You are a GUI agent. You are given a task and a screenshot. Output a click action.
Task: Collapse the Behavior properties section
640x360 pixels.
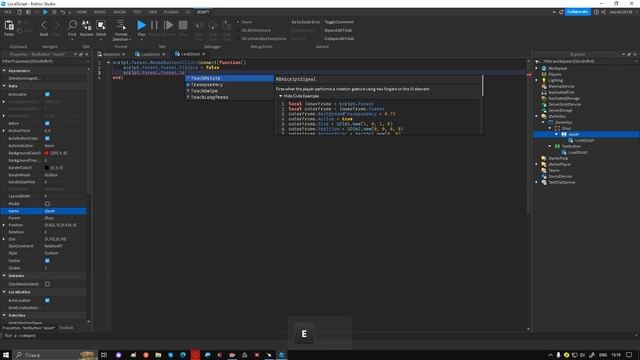click(x=4, y=276)
